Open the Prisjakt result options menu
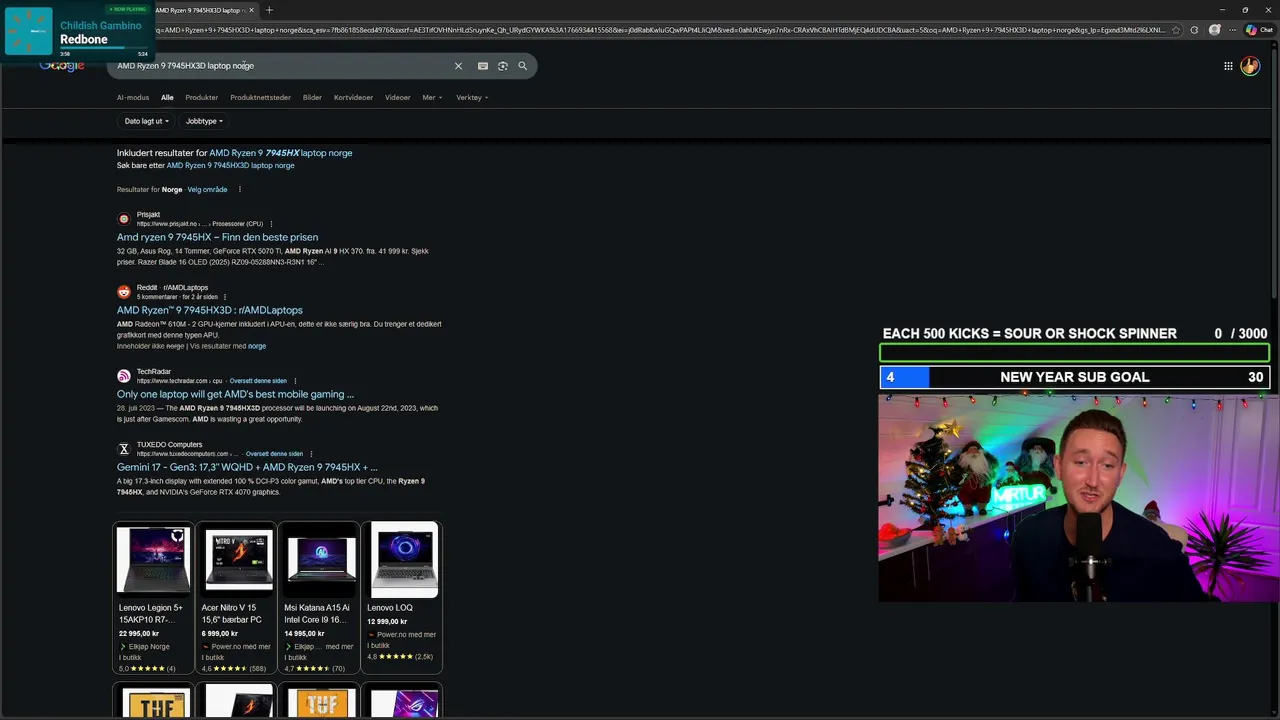Image resolution: width=1280 pixels, height=720 pixels. pyautogui.click(x=271, y=224)
